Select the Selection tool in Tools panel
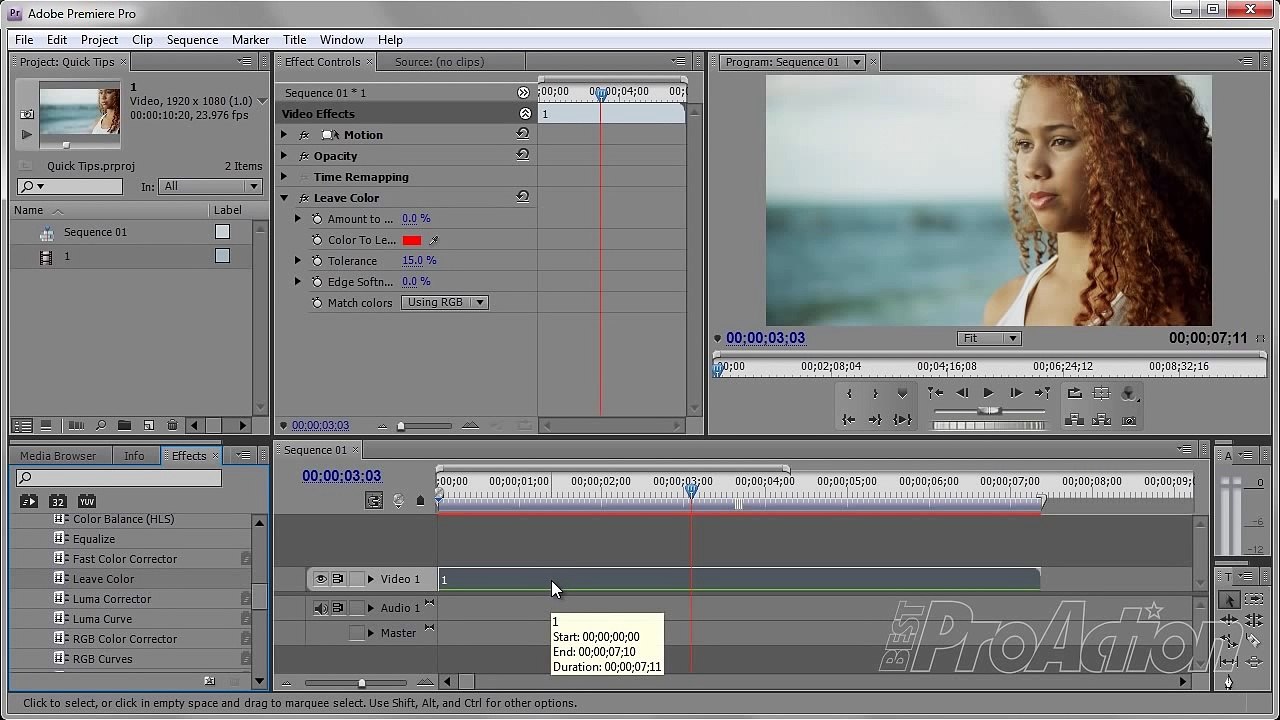Screen dimensions: 1280x720 [x=1229, y=600]
